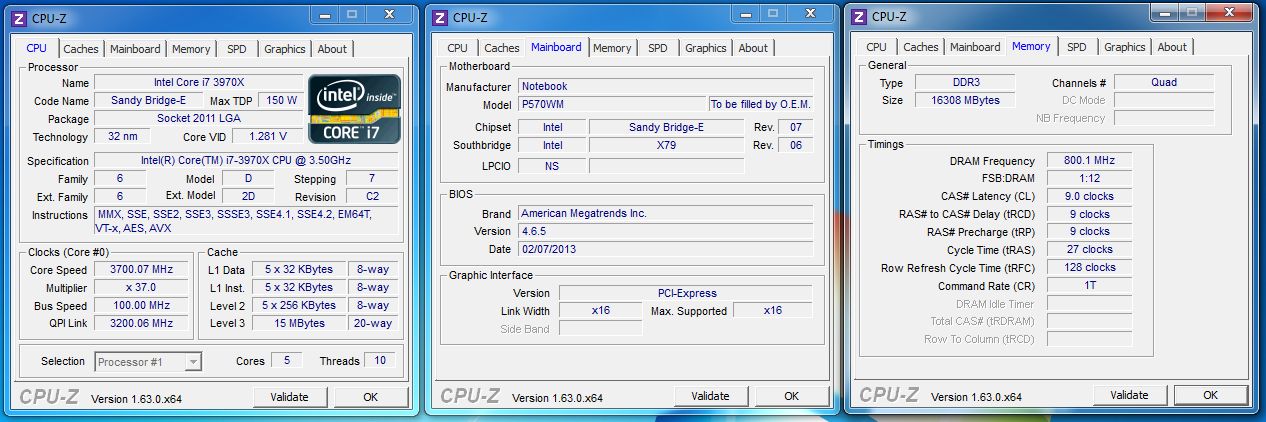Select SPD tab in the left CPU window

[x=237, y=49]
